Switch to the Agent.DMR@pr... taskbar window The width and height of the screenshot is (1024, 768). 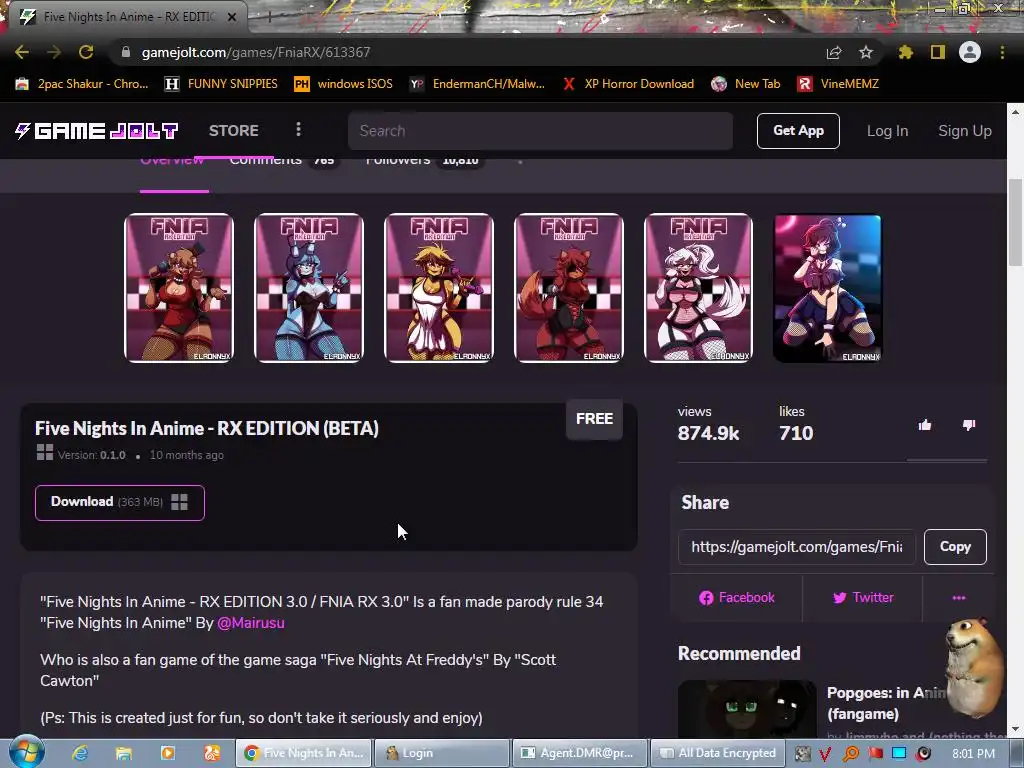580,753
